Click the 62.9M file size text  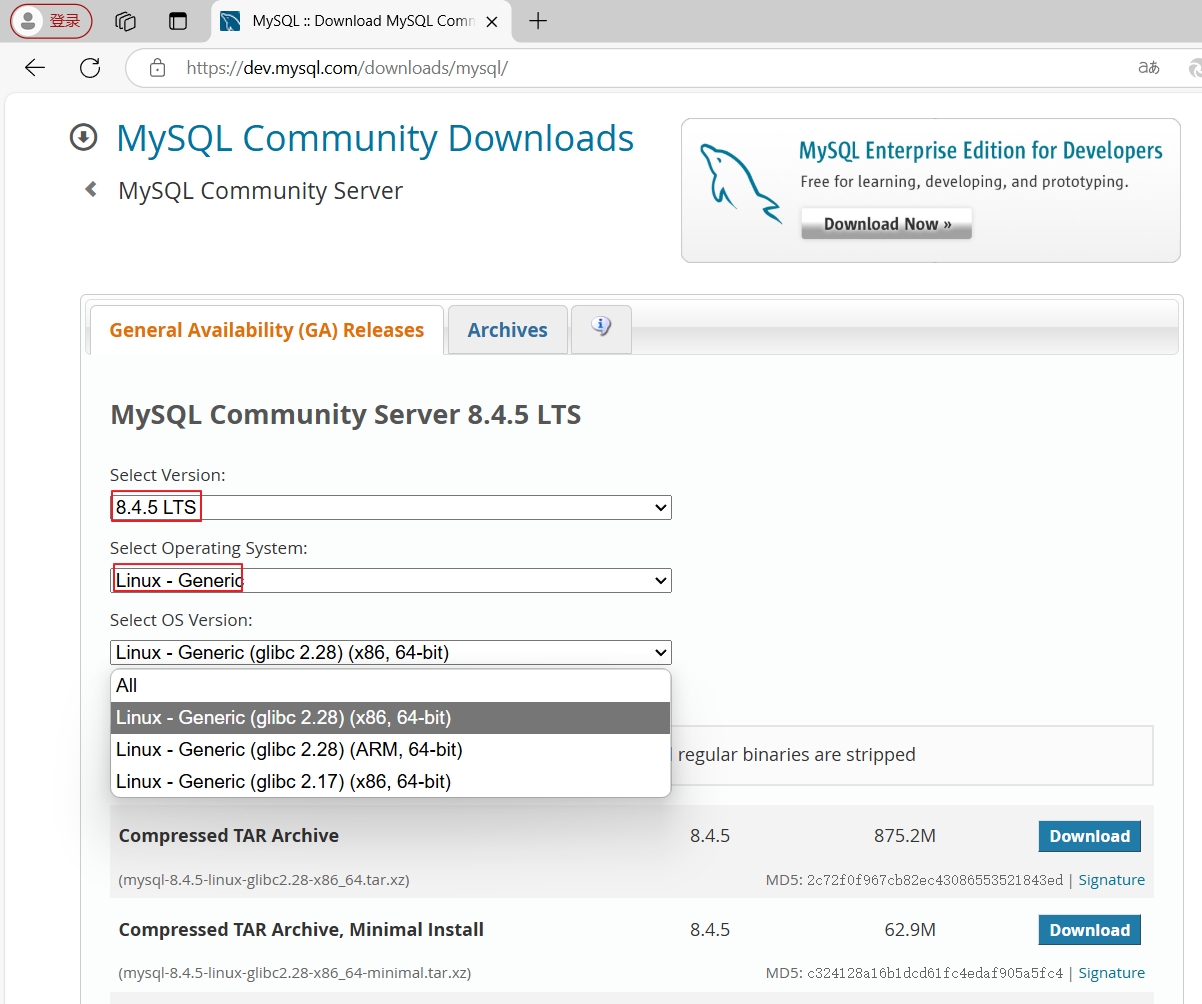pos(910,930)
